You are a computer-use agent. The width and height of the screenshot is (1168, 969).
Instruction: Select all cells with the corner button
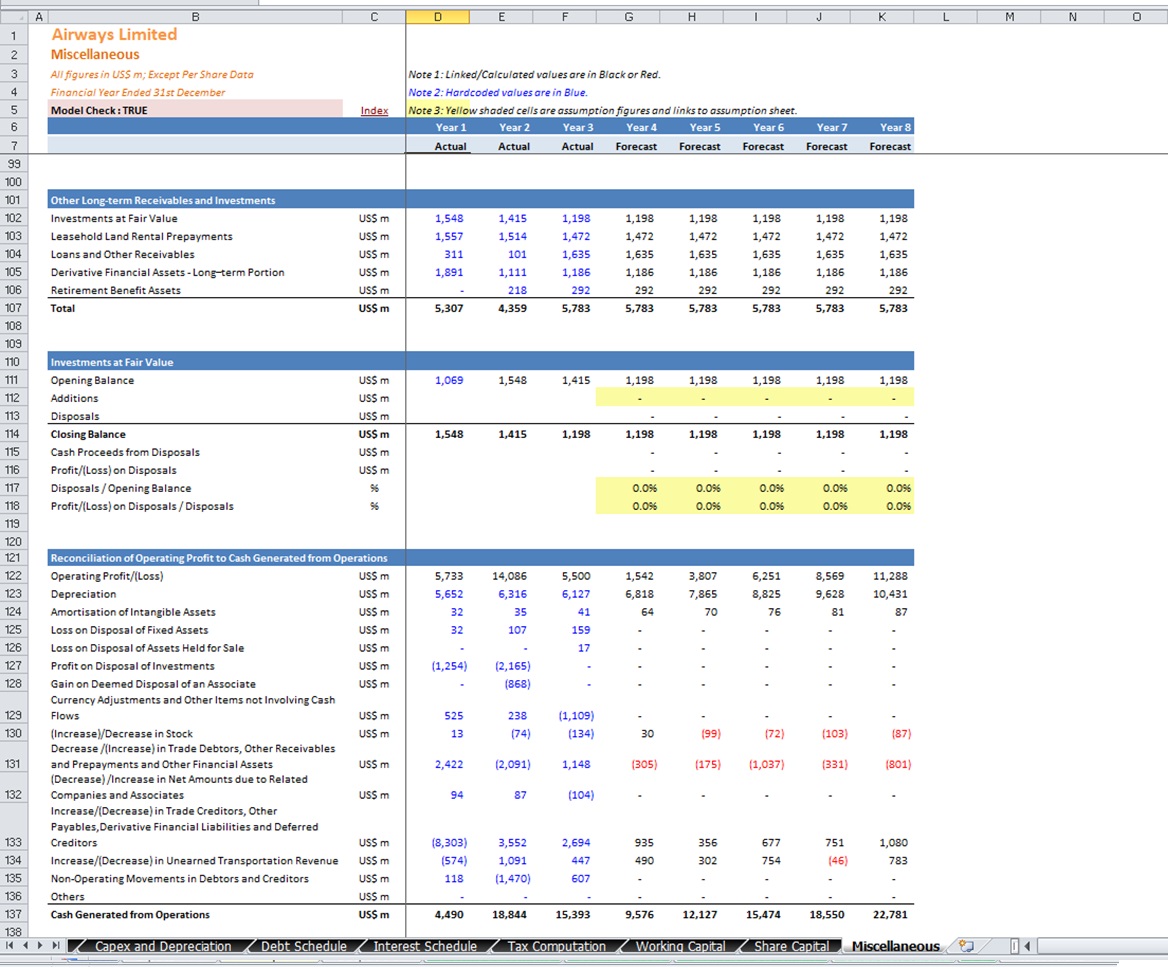[14, 16]
